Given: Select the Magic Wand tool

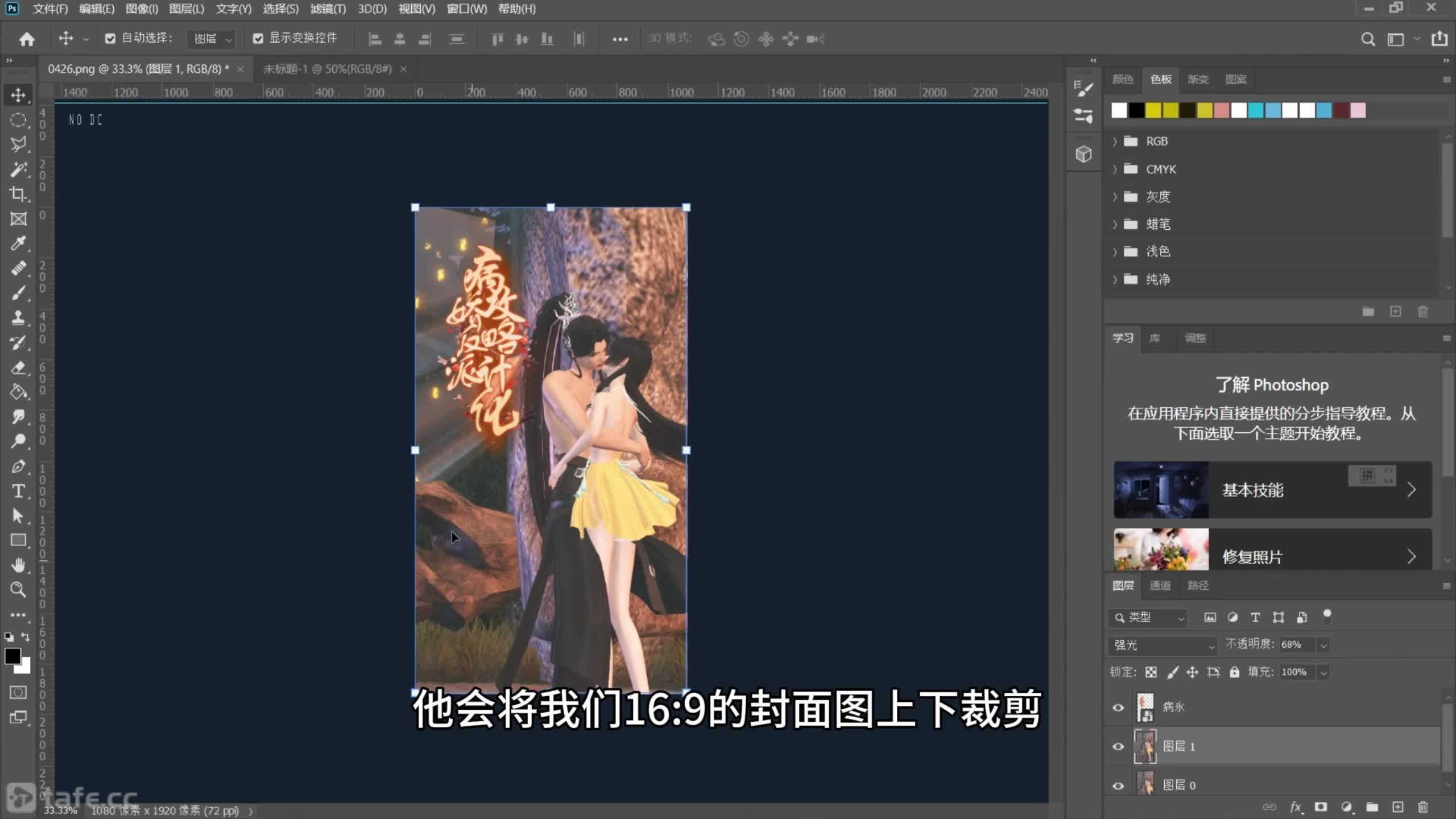Looking at the screenshot, I should (x=18, y=169).
